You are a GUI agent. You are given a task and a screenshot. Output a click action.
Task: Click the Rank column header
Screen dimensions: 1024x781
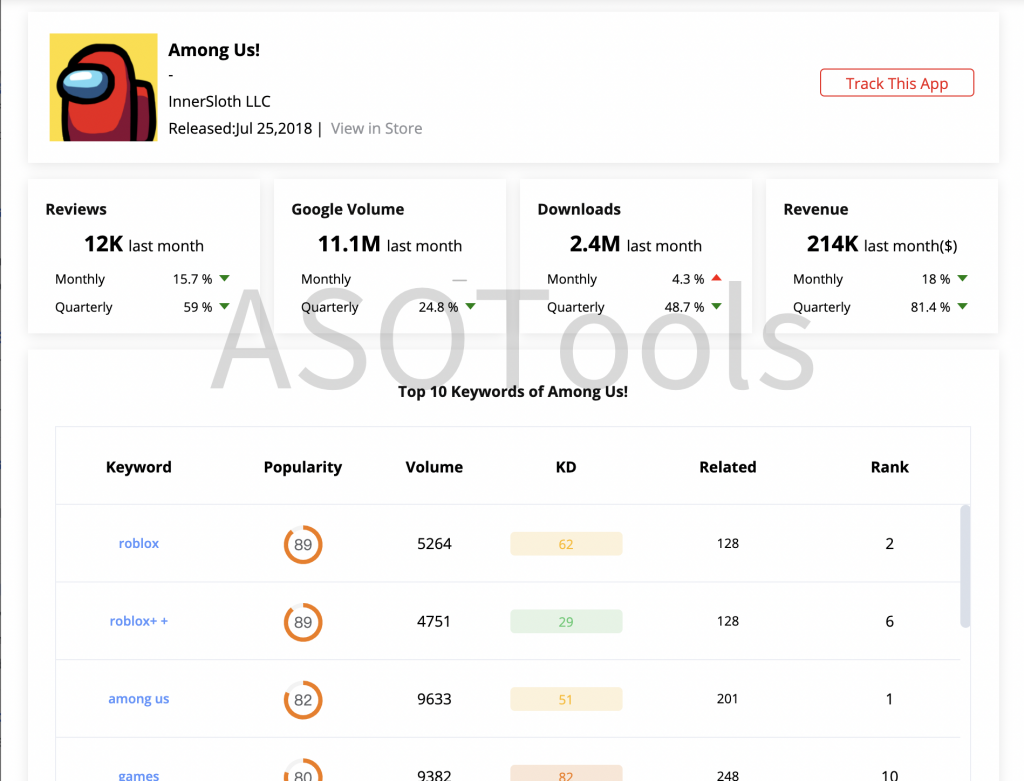(889, 467)
